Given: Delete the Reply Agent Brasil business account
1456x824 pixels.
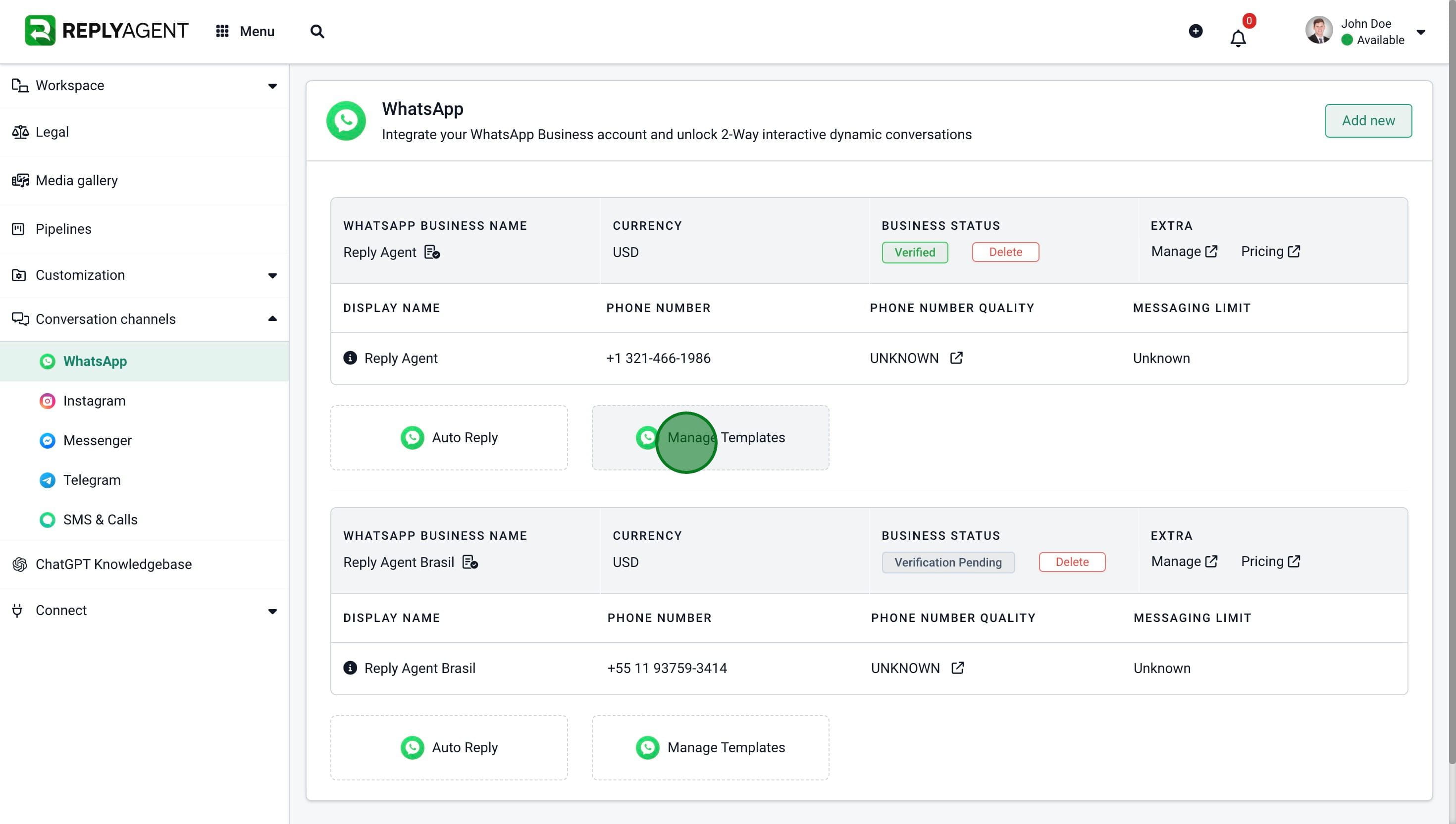Looking at the screenshot, I should point(1072,562).
